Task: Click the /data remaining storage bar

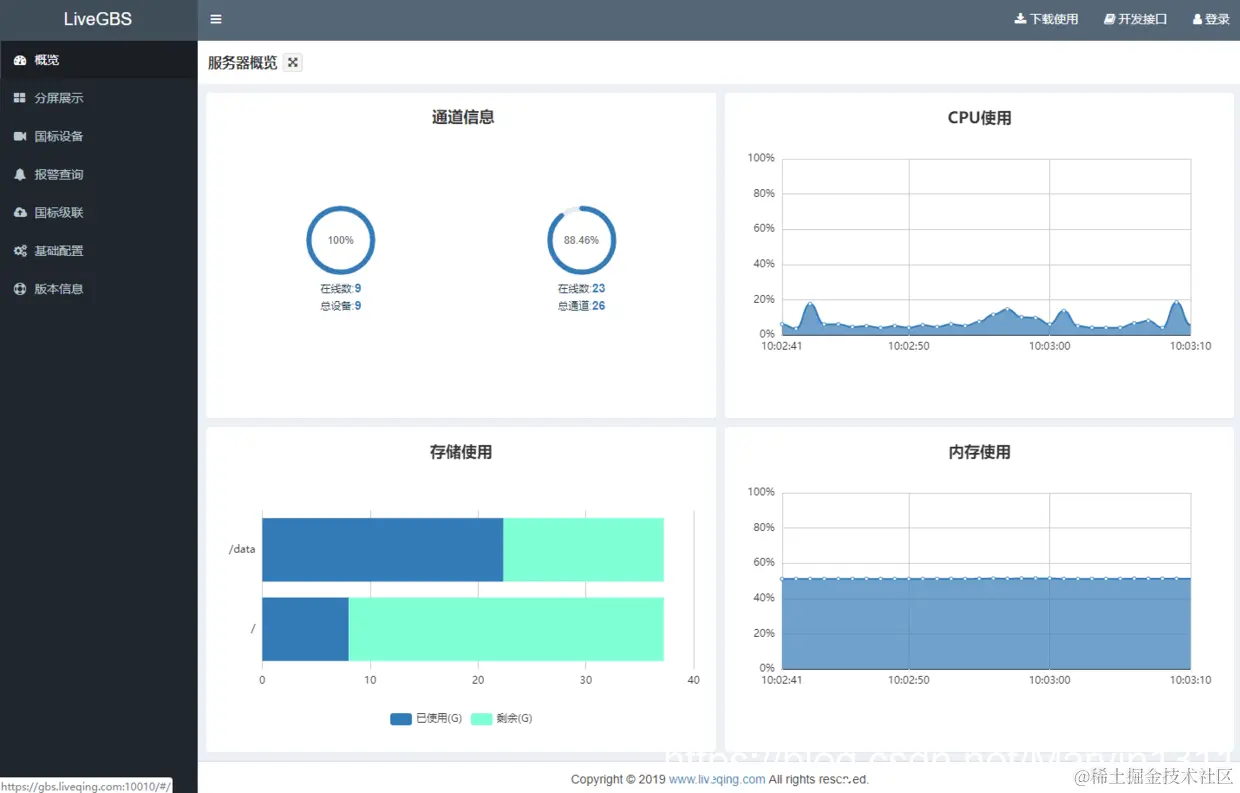Action: click(583, 549)
